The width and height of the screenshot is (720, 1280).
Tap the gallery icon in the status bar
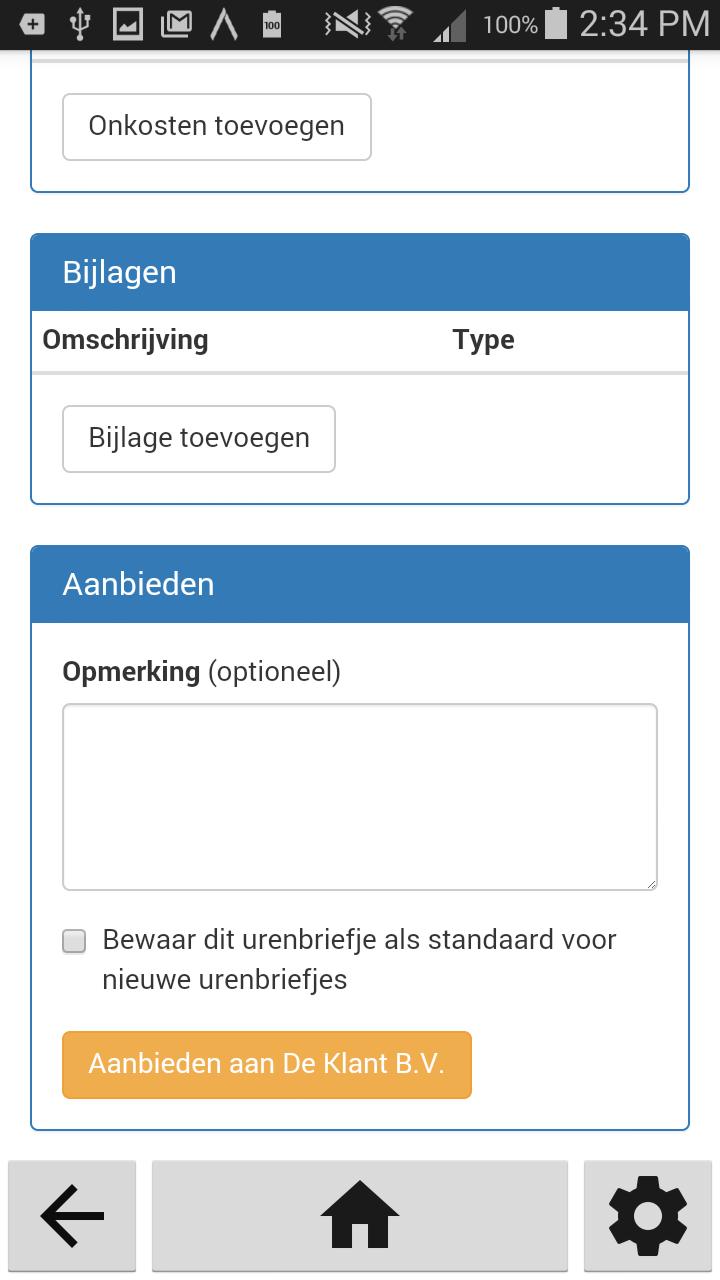(x=128, y=22)
